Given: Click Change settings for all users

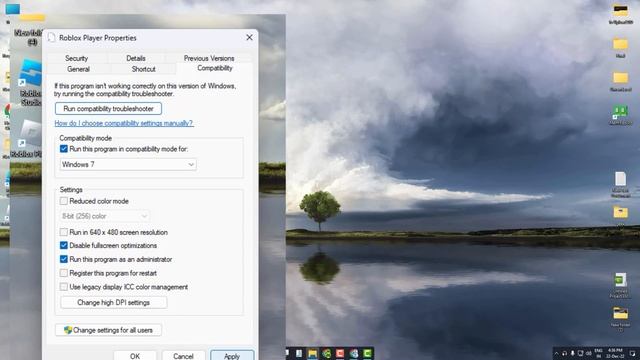Looking at the screenshot, I should click(108, 330).
